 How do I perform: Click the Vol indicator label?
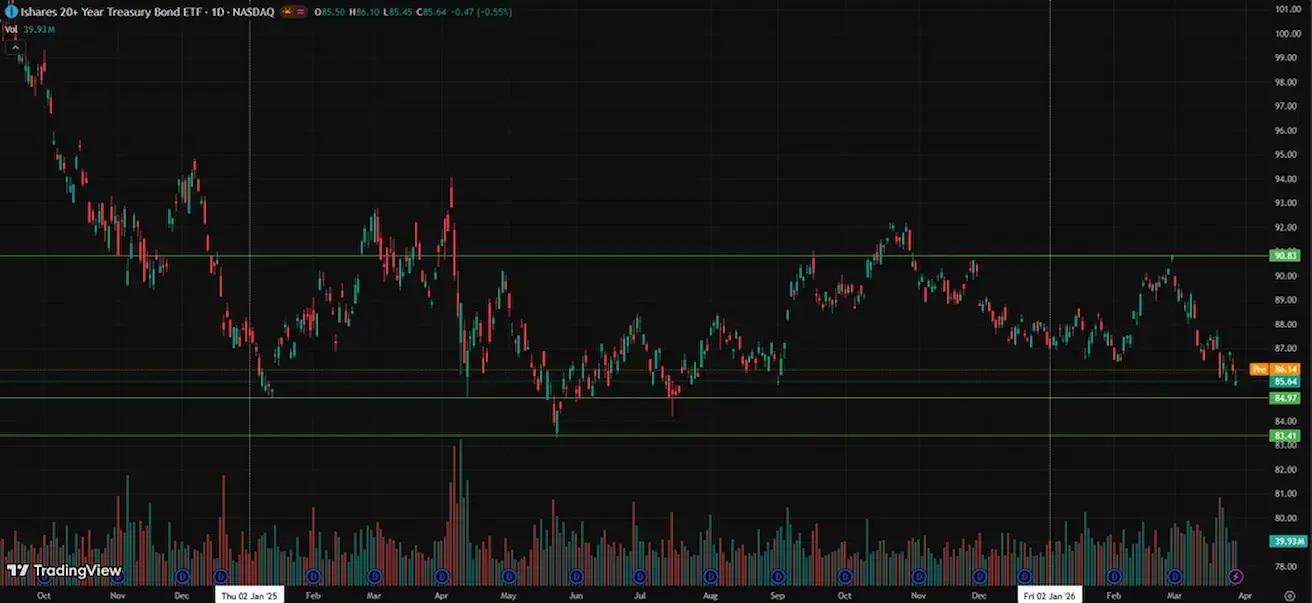[x=11, y=29]
